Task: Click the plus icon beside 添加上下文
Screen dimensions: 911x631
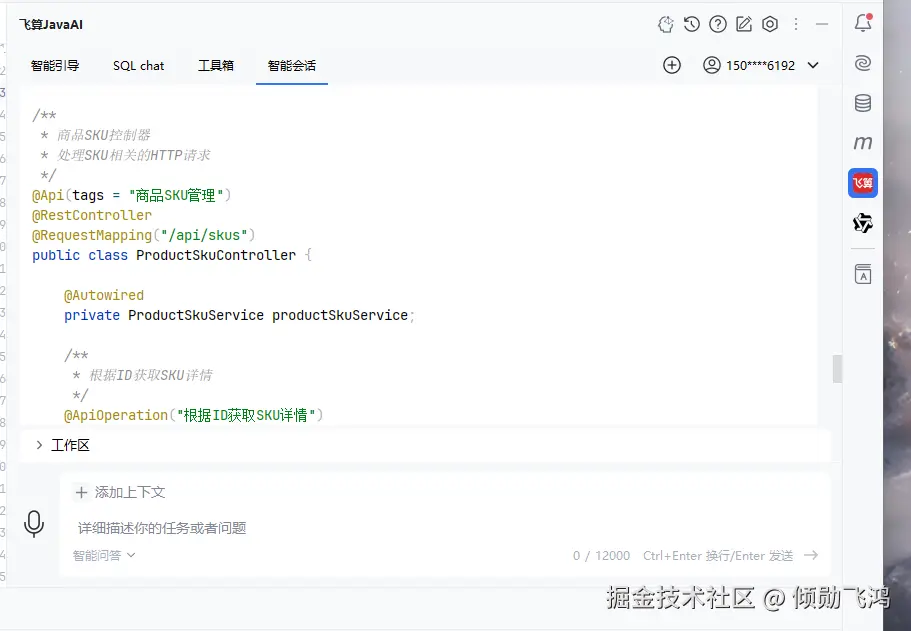Action: 81,493
